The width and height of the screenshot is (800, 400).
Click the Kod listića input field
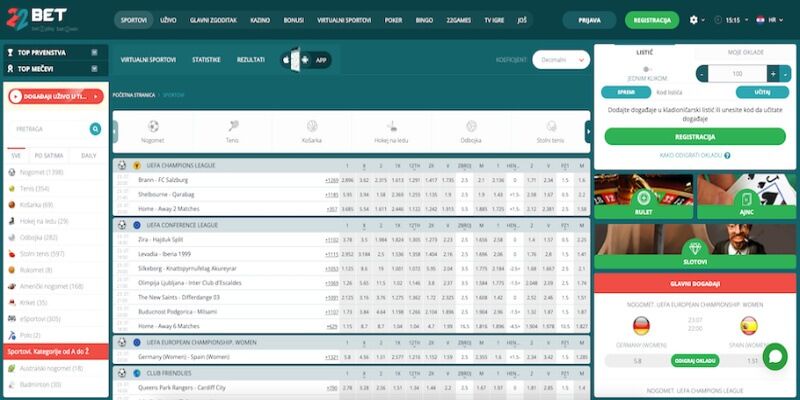coord(692,92)
